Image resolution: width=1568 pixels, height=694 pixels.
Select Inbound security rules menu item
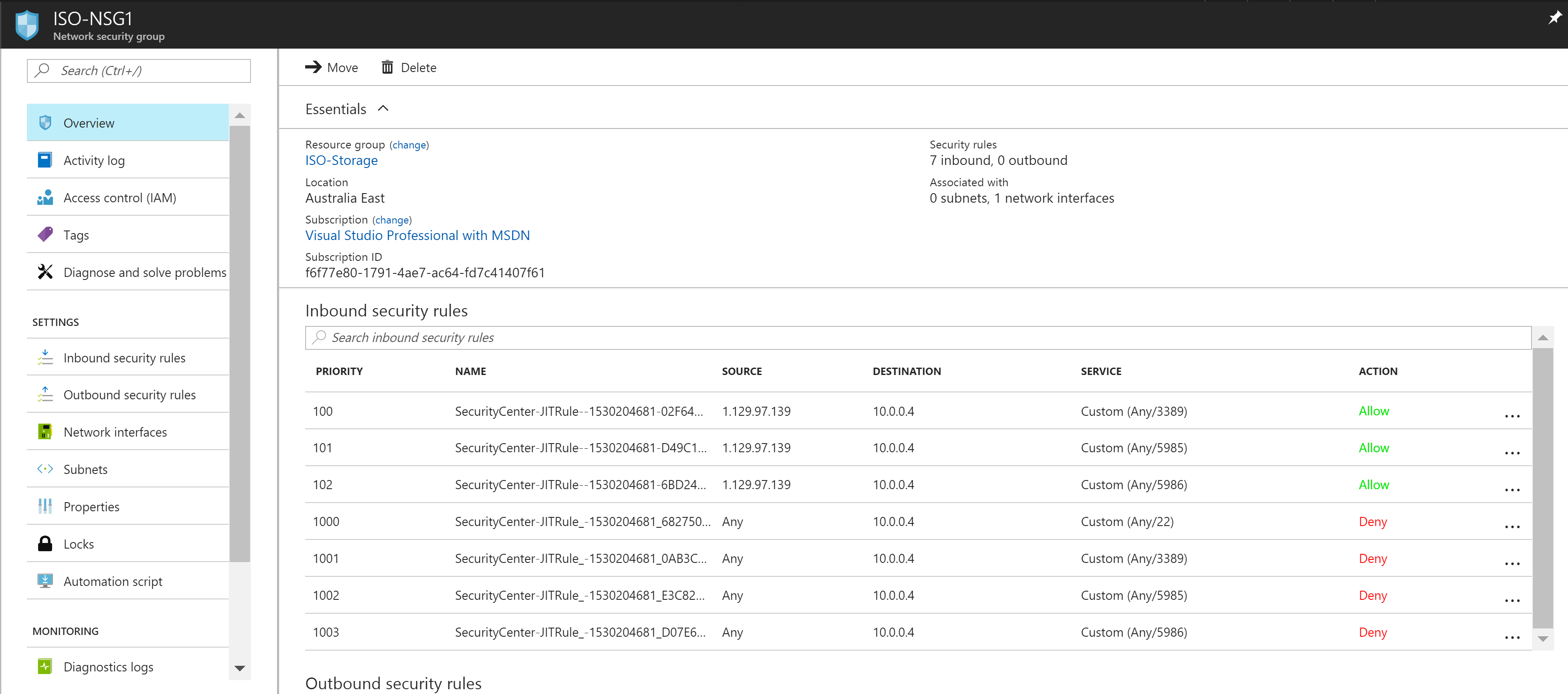tap(124, 358)
